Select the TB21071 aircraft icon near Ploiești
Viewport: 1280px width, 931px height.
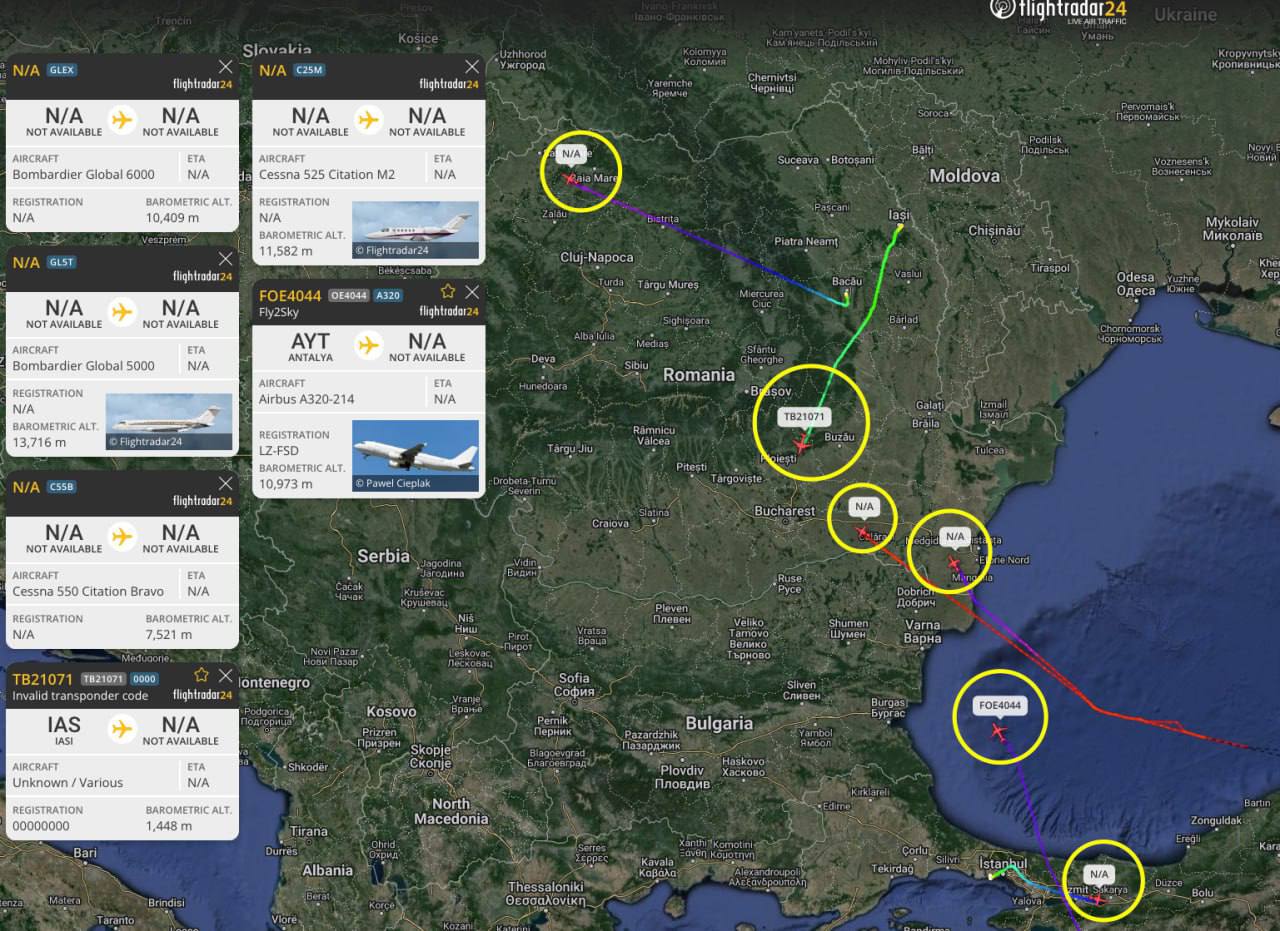coord(801,445)
